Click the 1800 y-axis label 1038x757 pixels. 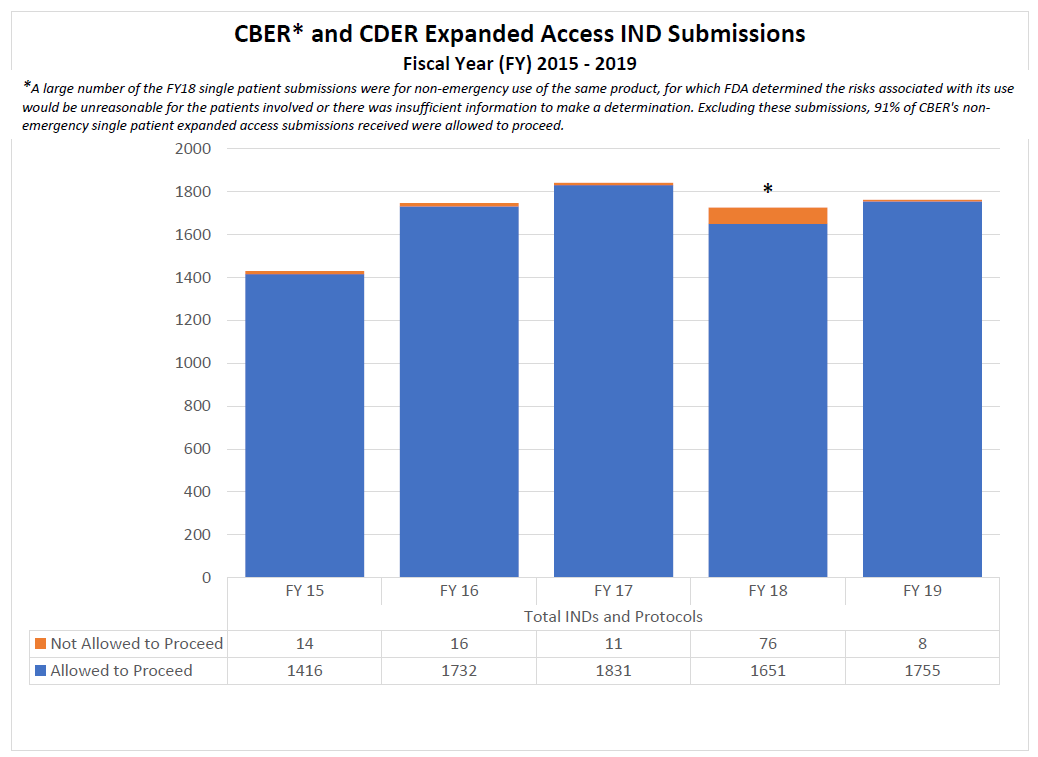[x=193, y=192]
